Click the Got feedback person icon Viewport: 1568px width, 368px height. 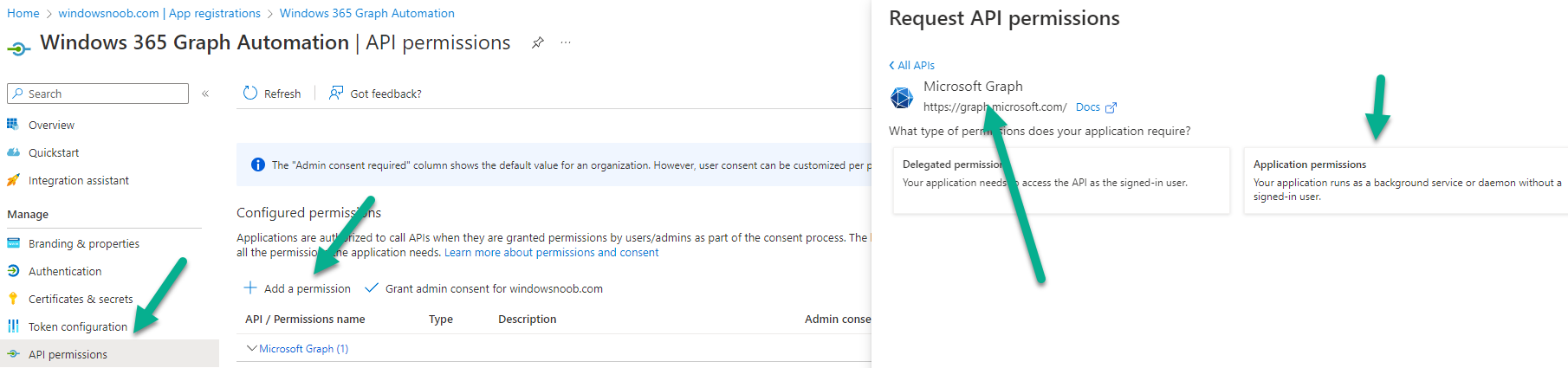[x=336, y=93]
